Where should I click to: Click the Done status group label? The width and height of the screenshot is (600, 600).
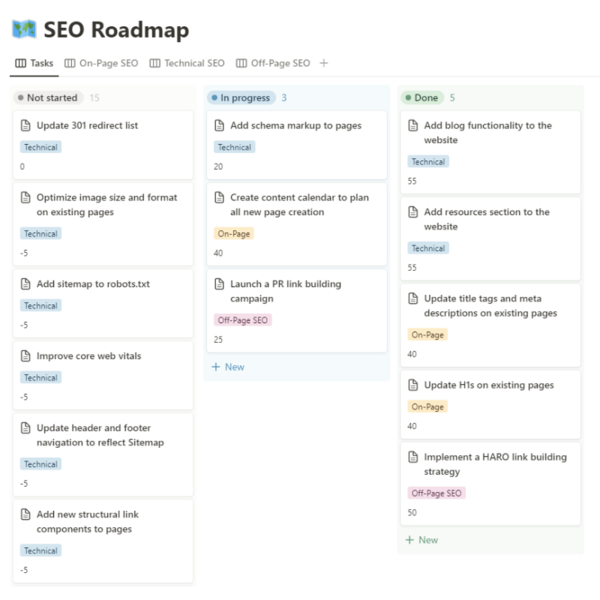pyautogui.click(x=422, y=98)
